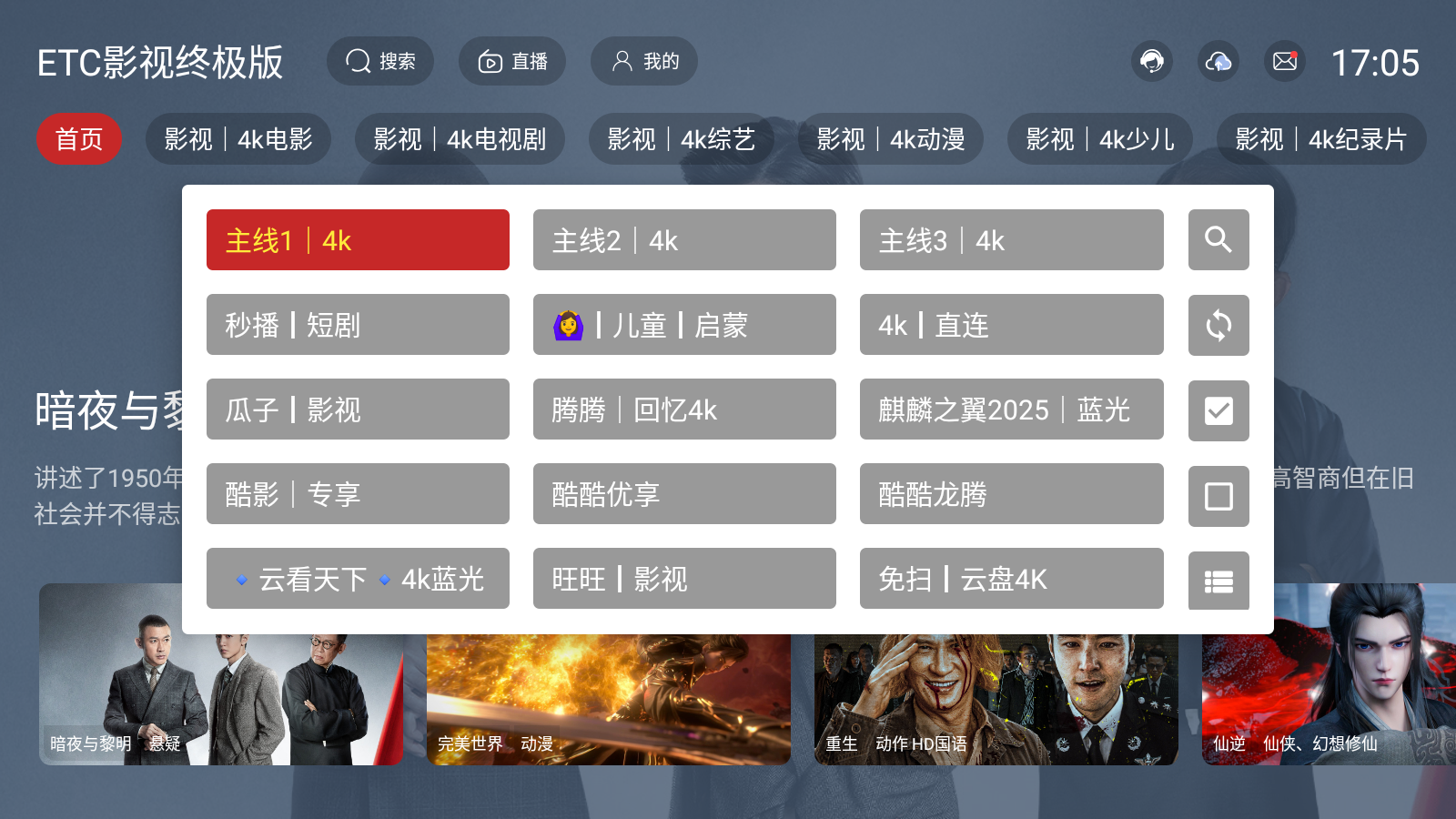
Task: Click the magnifier icon in source dialog
Action: 1218,240
